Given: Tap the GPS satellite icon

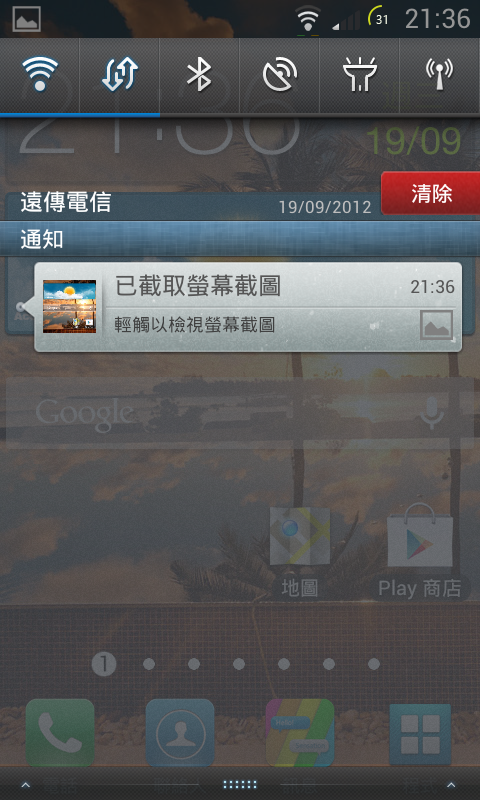Looking at the screenshot, I should pyautogui.click(x=280, y=75).
